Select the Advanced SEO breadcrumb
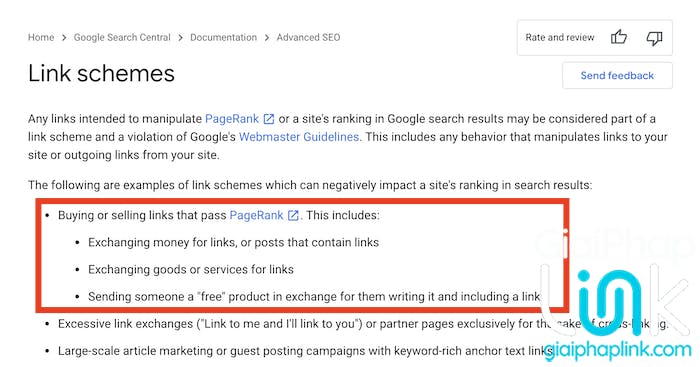The width and height of the screenshot is (700, 367). pyautogui.click(x=308, y=38)
